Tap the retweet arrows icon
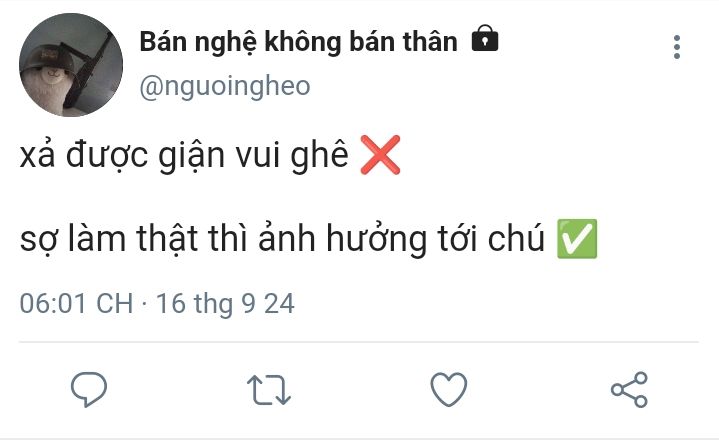The image size is (719, 442). pyautogui.click(x=269, y=390)
